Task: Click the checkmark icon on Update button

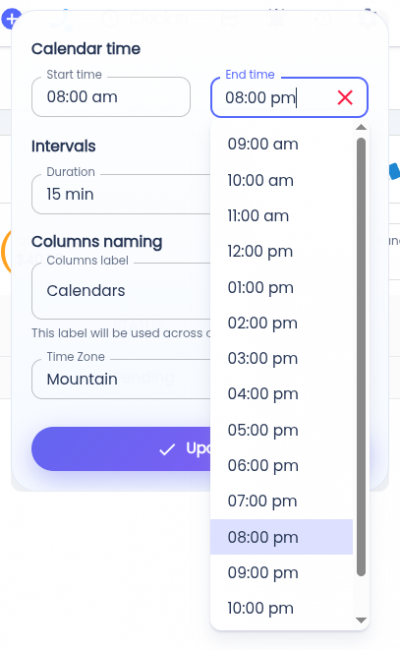Action: 167,449
